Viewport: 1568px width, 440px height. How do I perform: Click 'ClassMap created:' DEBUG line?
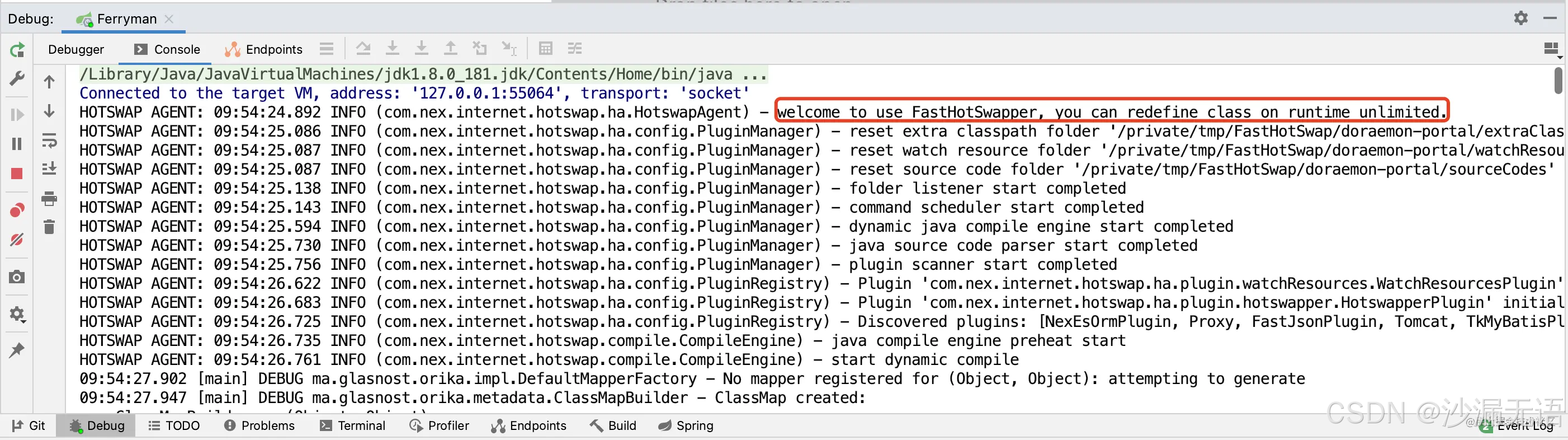[473, 397]
